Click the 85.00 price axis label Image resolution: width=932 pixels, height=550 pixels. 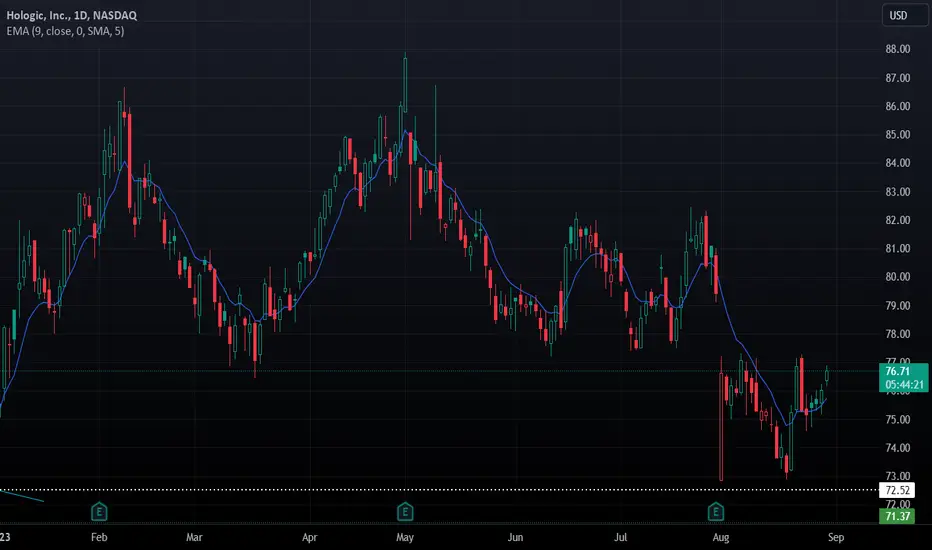coord(898,134)
